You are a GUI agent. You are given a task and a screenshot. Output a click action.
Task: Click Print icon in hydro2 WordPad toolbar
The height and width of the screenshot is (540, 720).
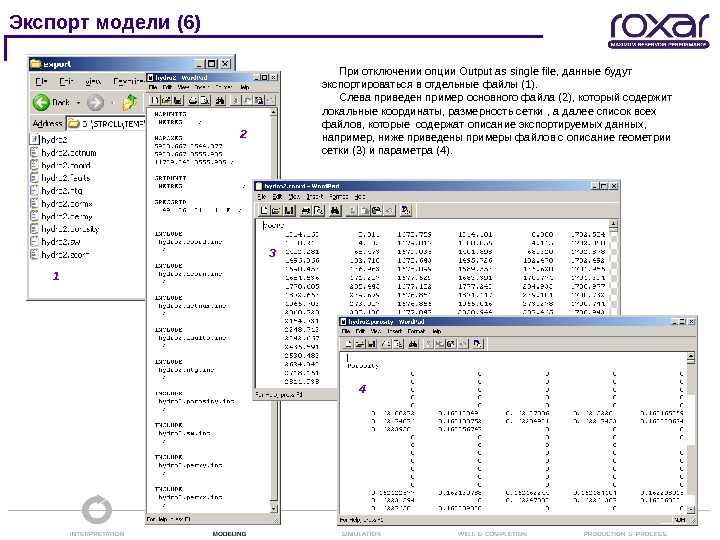tap(193, 100)
